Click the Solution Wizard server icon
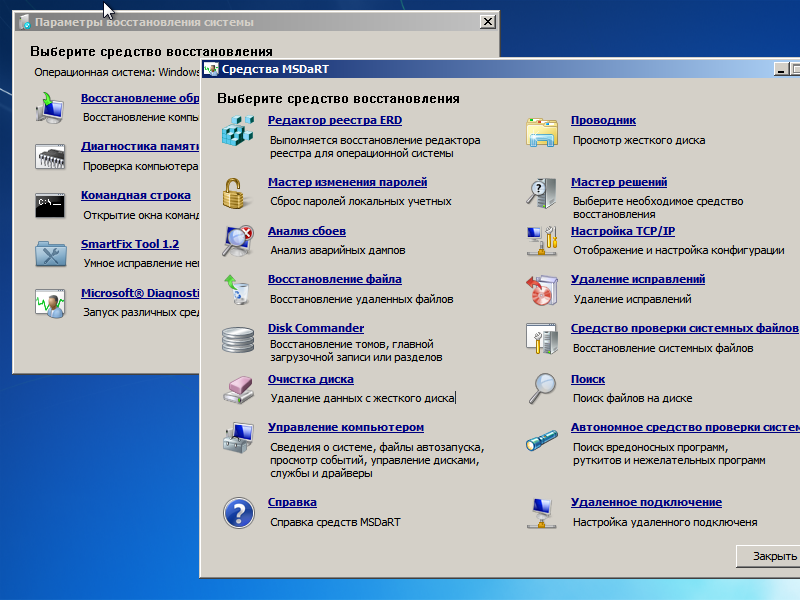The height and width of the screenshot is (600, 800). pyautogui.click(x=541, y=193)
